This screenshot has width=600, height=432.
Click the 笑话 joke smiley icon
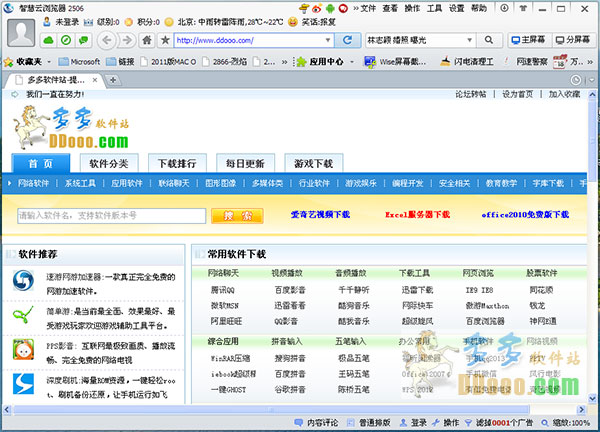293,22
